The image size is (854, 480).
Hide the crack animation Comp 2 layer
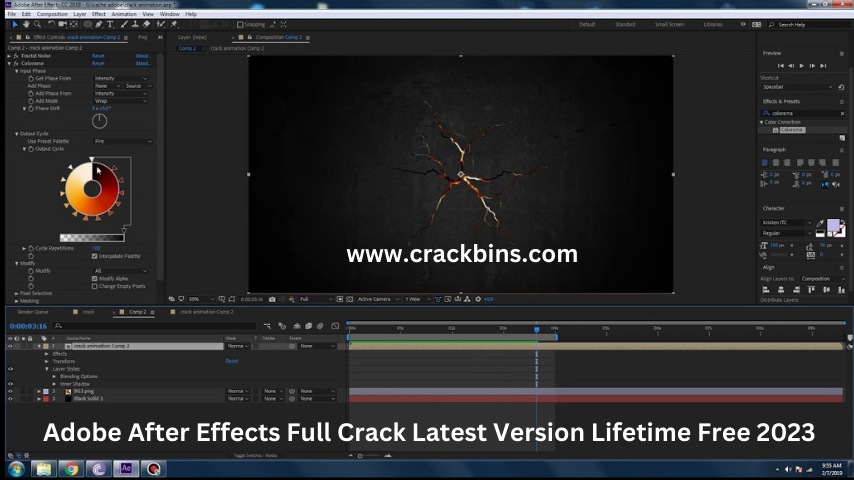tap(10, 346)
